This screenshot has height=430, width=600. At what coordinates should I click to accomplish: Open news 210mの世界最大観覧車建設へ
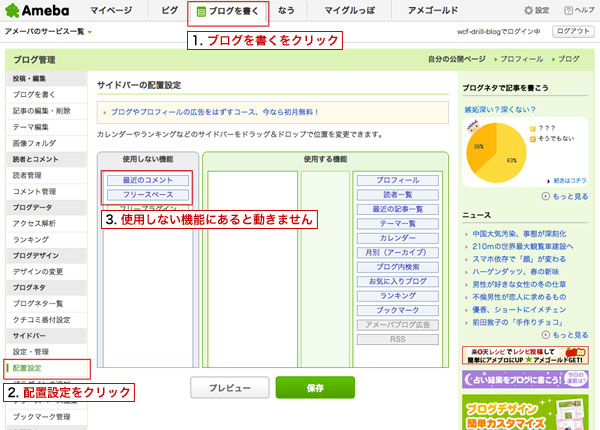coord(523,246)
